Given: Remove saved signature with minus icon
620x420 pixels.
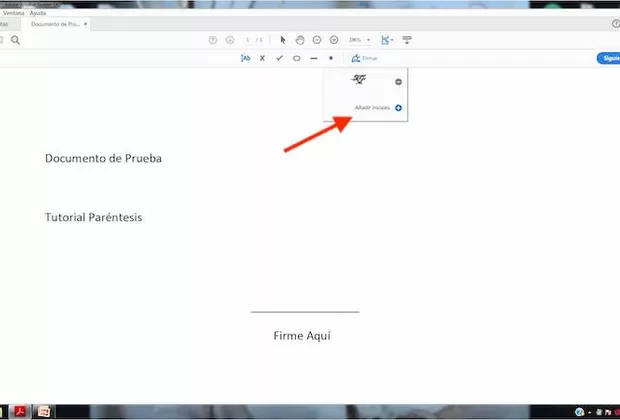Looking at the screenshot, I should [x=399, y=82].
